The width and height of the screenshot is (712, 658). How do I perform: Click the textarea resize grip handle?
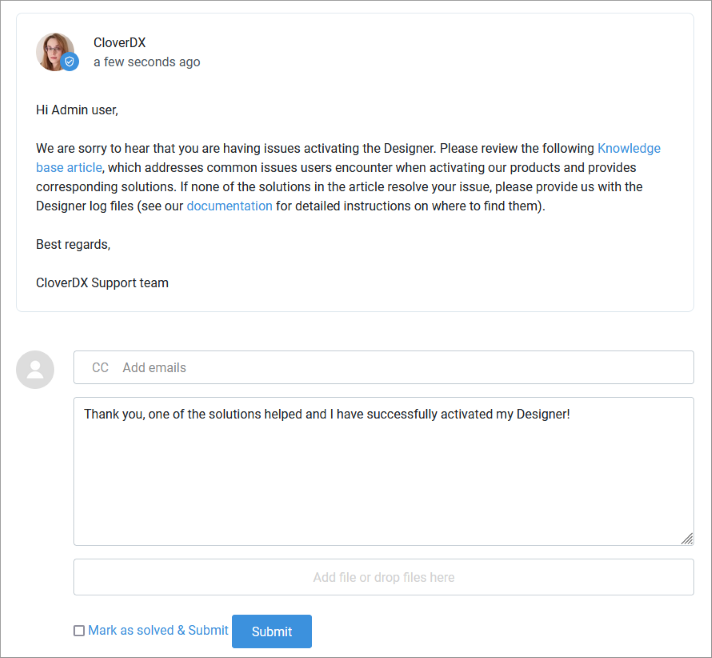point(687,539)
